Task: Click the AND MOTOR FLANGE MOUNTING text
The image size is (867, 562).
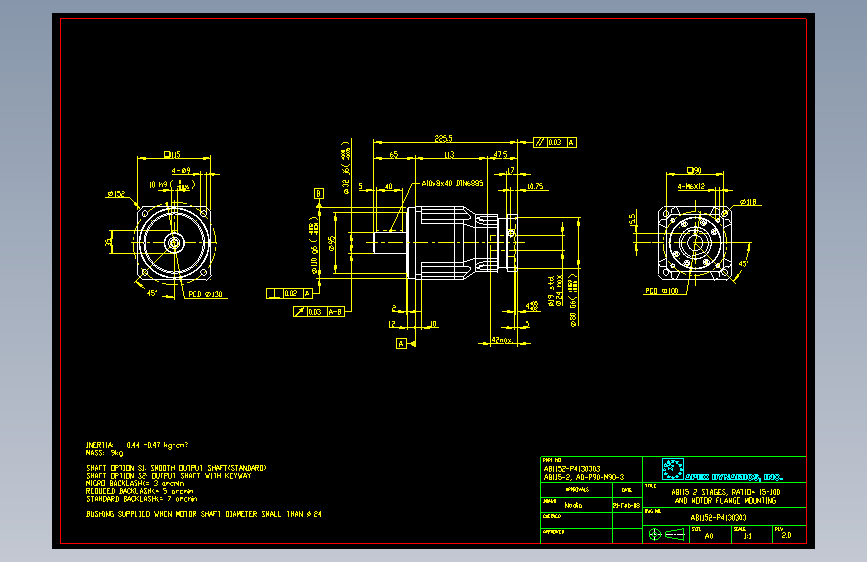Action: pos(725,501)
